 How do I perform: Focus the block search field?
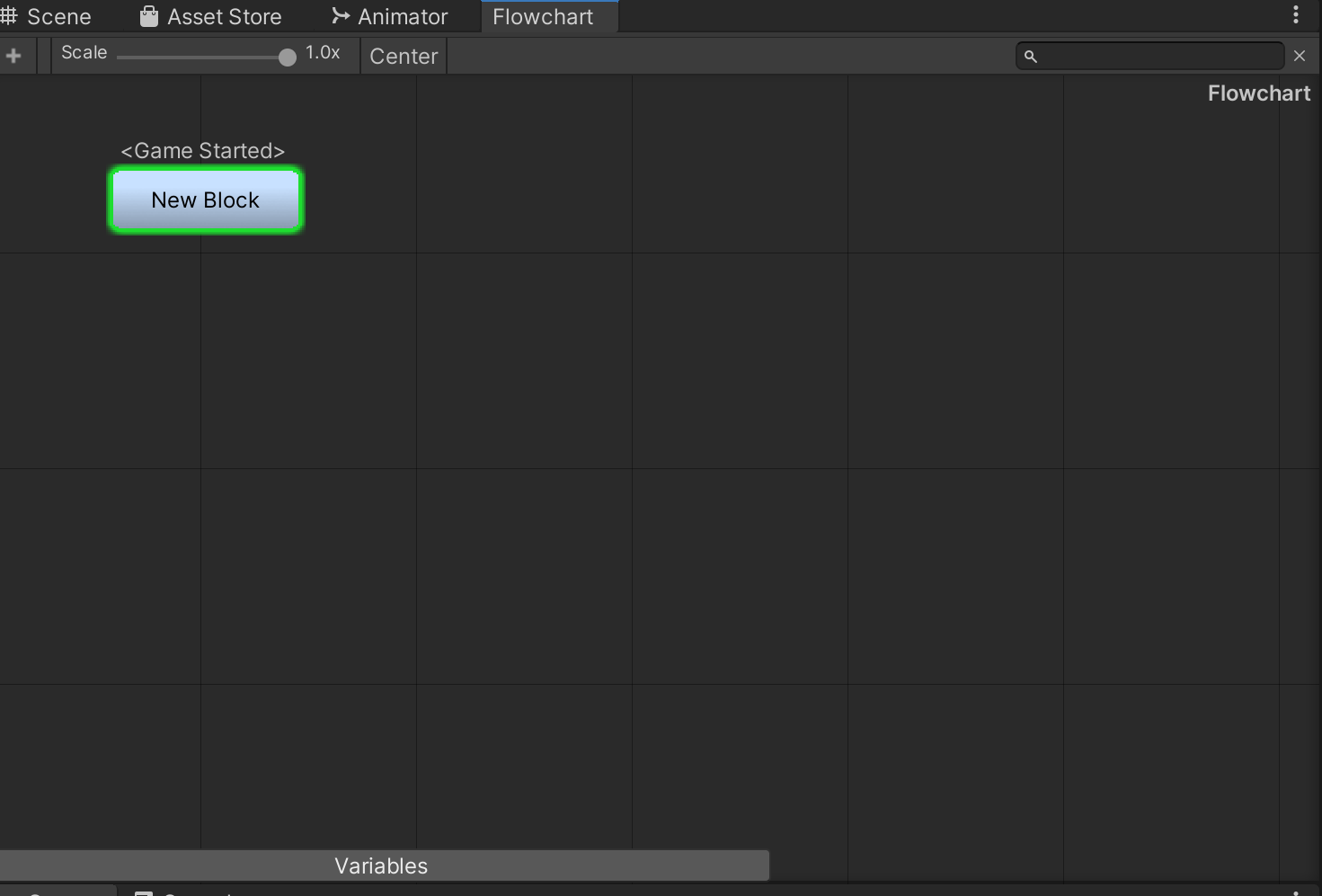tap(1150, 56)
